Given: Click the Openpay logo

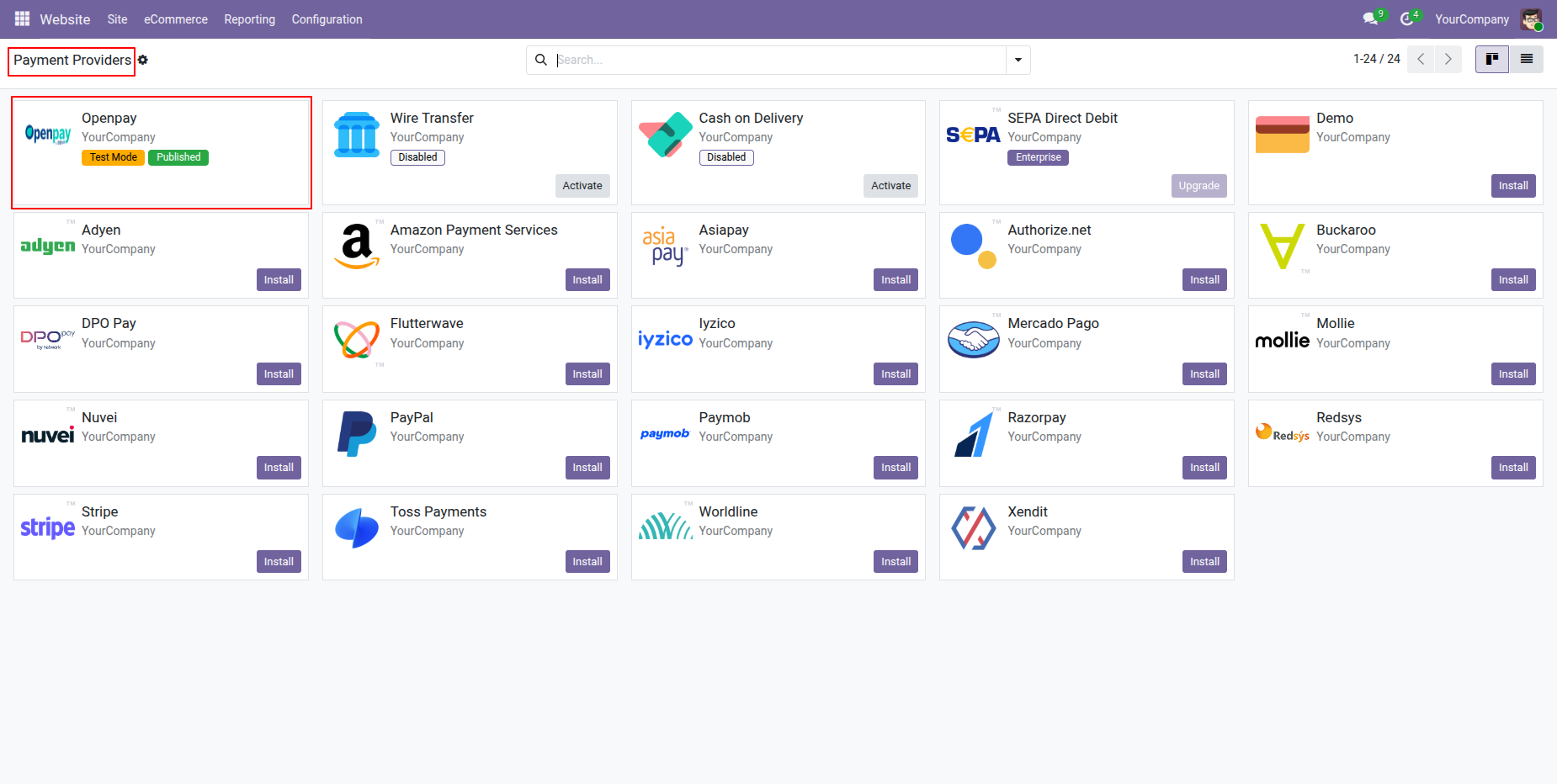Looking at the screenshot, I should (48, 134).
